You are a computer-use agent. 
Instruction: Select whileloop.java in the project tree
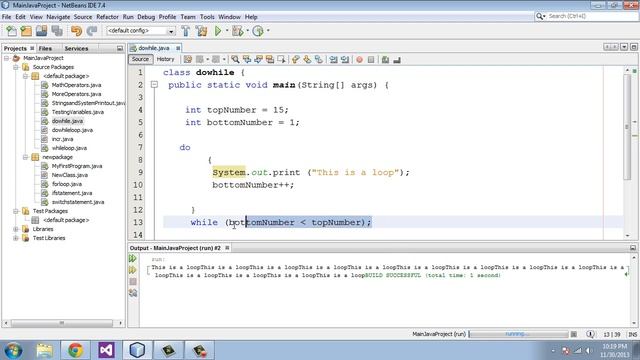click(x=69, y=148)
